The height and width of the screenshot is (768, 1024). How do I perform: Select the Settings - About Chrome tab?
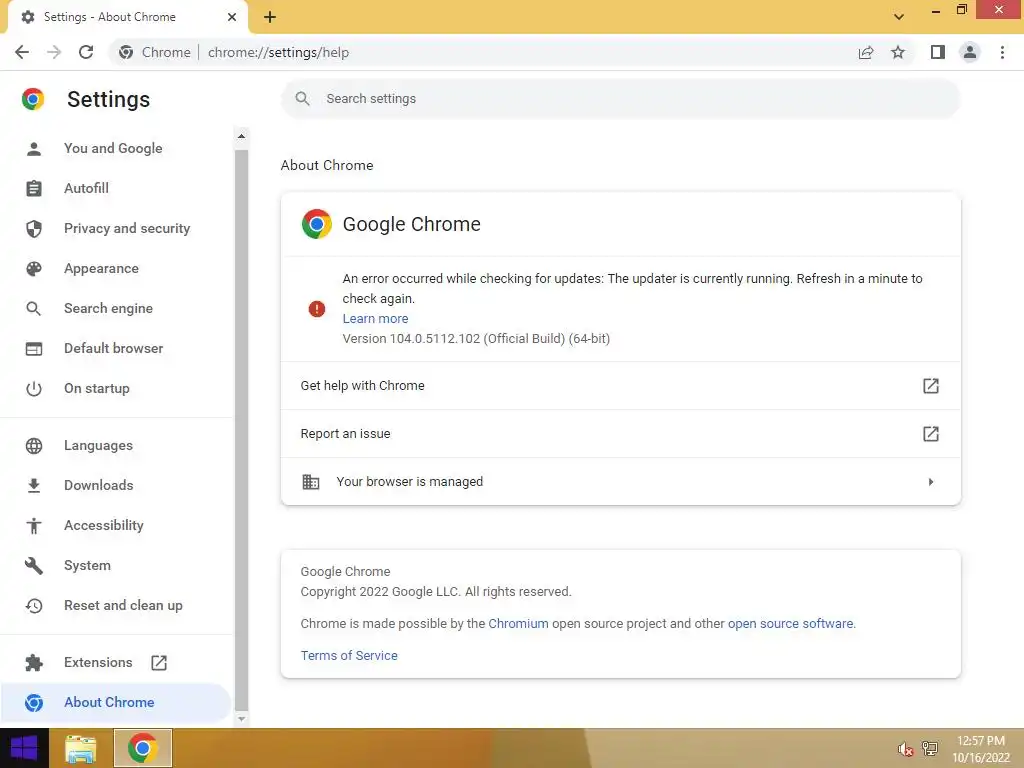point(128,17)
